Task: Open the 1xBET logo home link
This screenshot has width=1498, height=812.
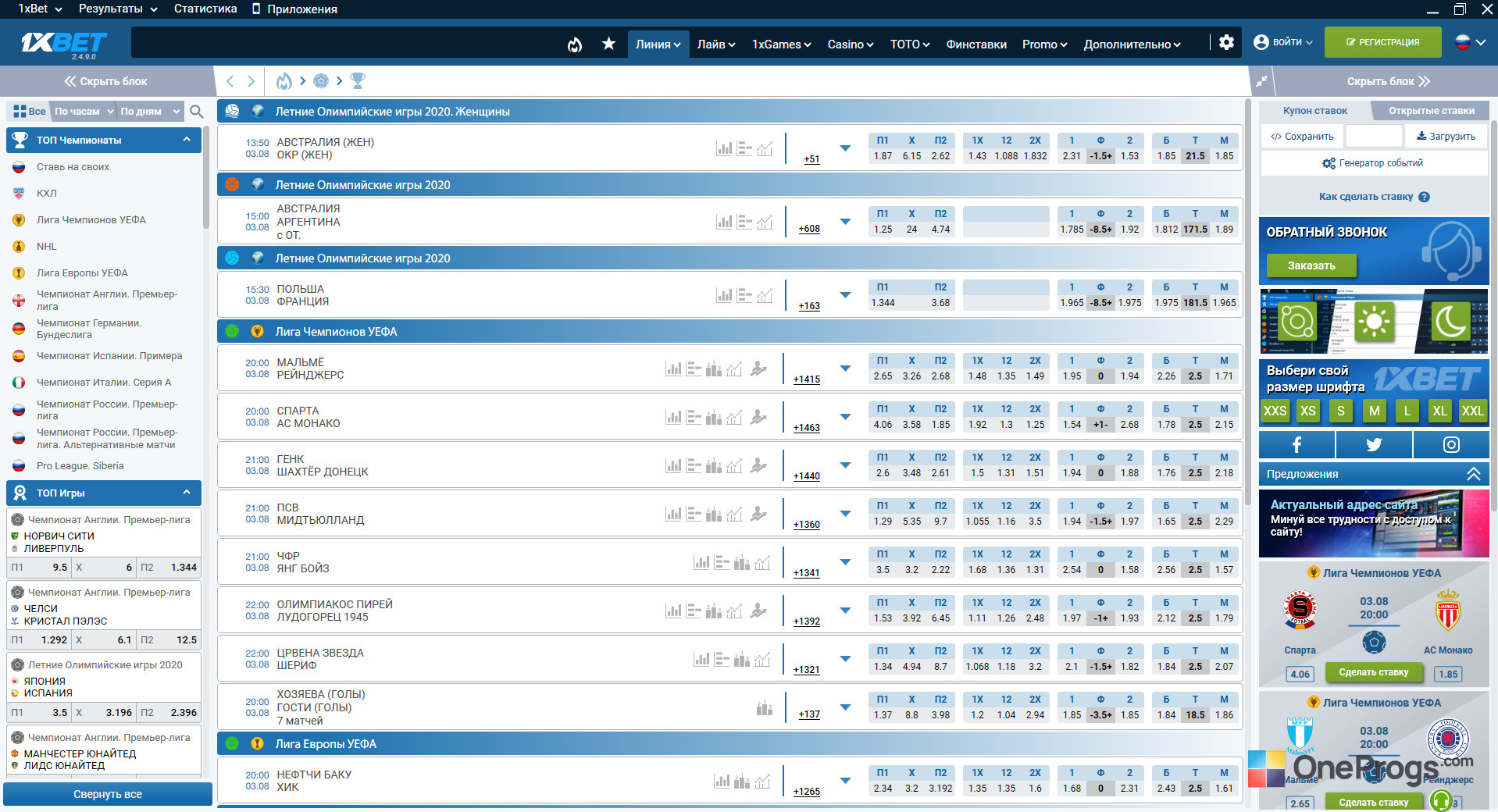Action: click(63, 44)
